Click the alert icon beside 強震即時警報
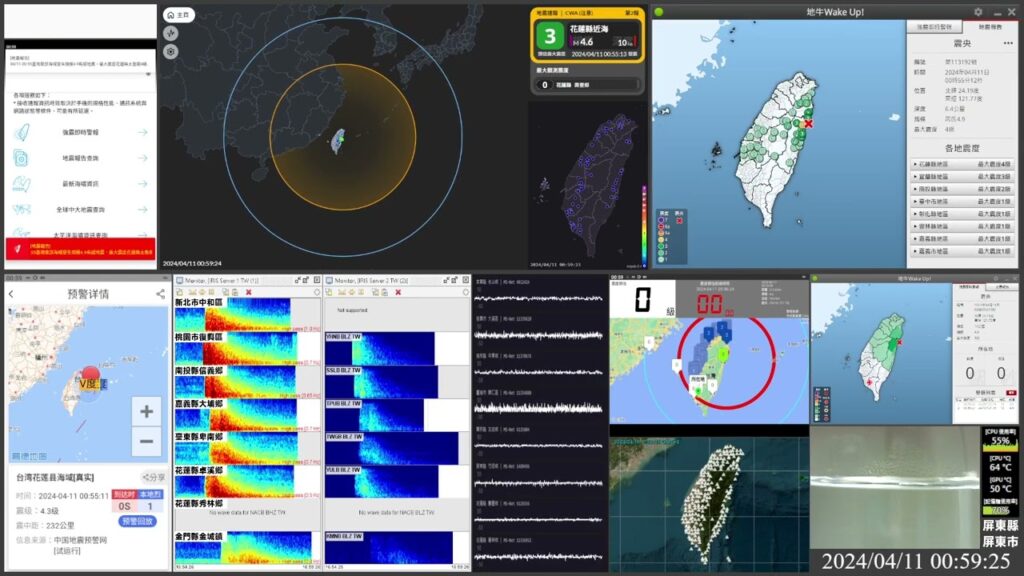This screenshot has width=1024, height=576. click(21, 132)
